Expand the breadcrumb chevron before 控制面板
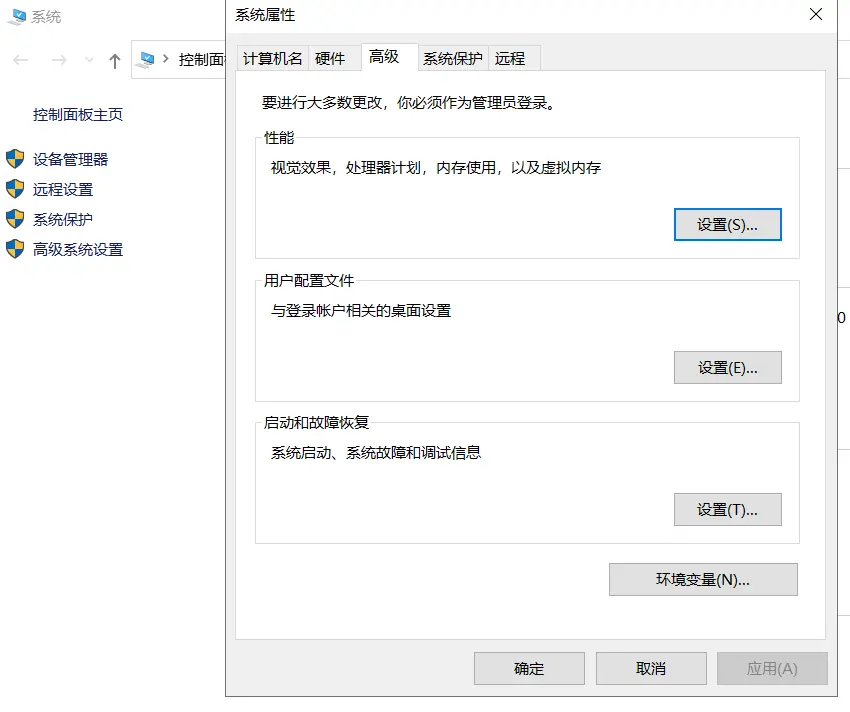The height and width of the screenshot is (712, 850). coord(167,59)
